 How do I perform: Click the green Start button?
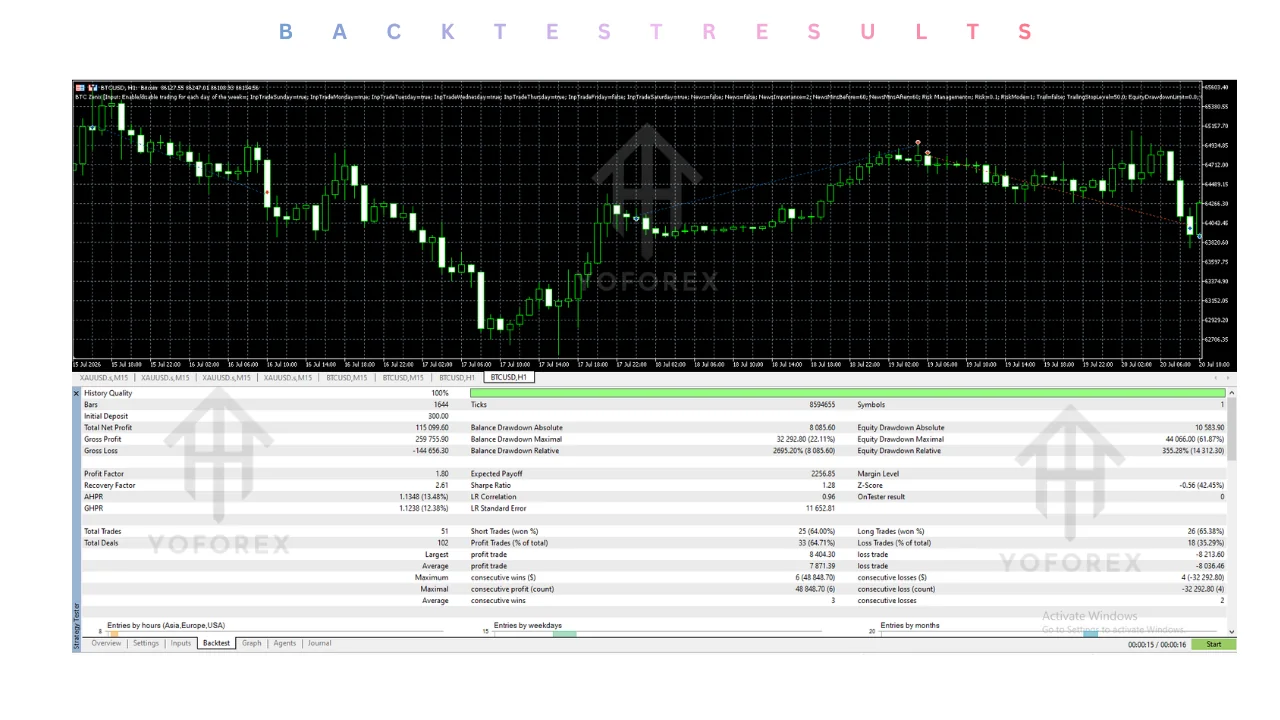tap(1214, 645)
